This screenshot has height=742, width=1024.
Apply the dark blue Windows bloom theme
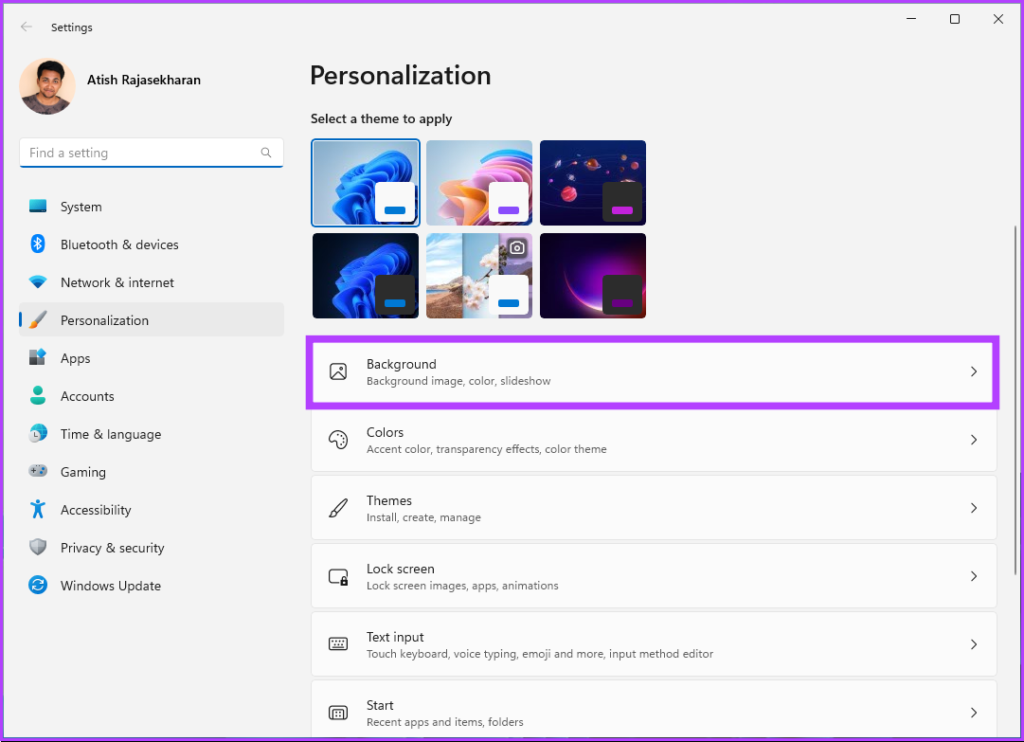tap(365, 276)
